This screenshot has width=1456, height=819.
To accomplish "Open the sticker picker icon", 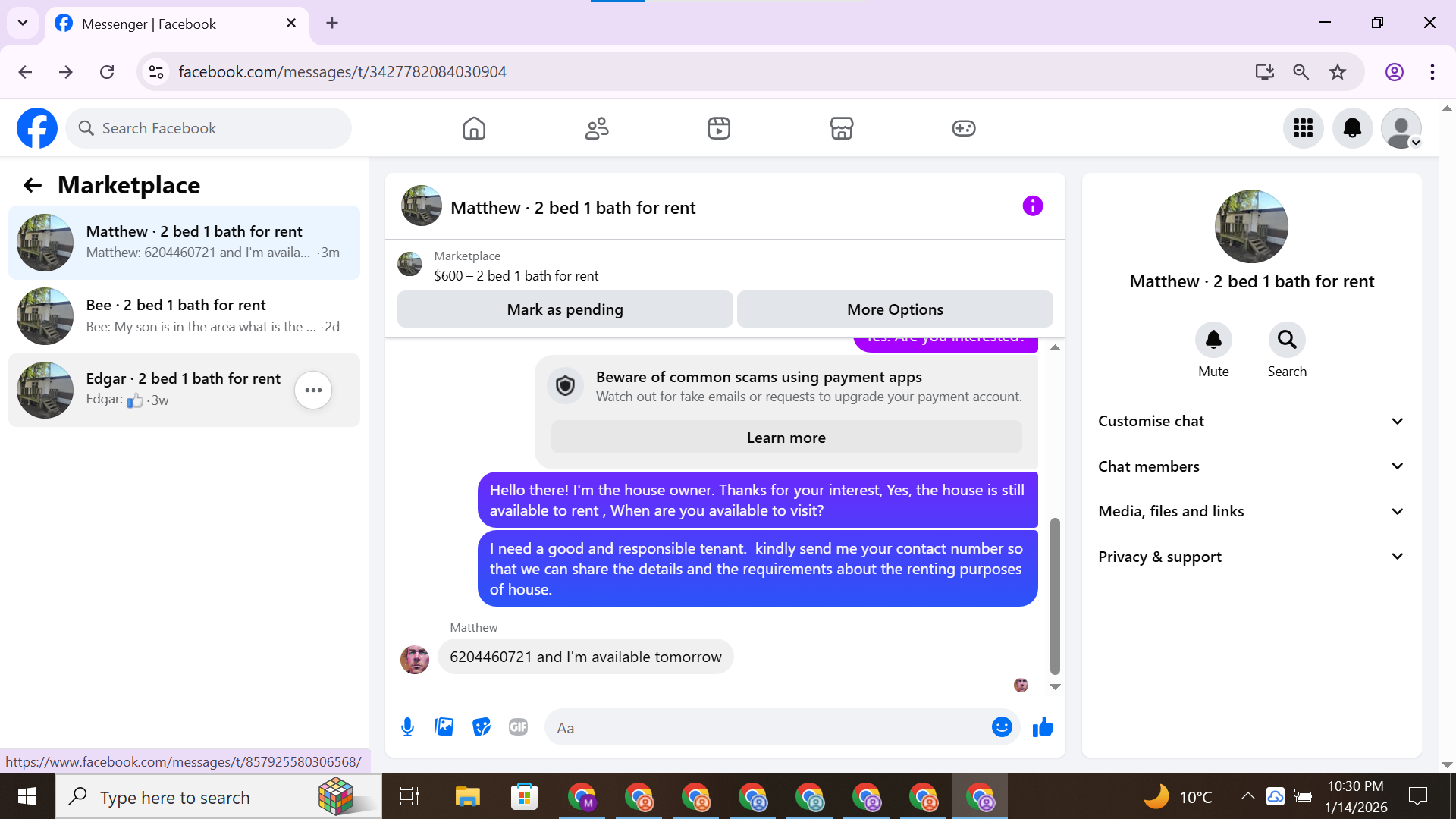I will (x=481, y=727).
